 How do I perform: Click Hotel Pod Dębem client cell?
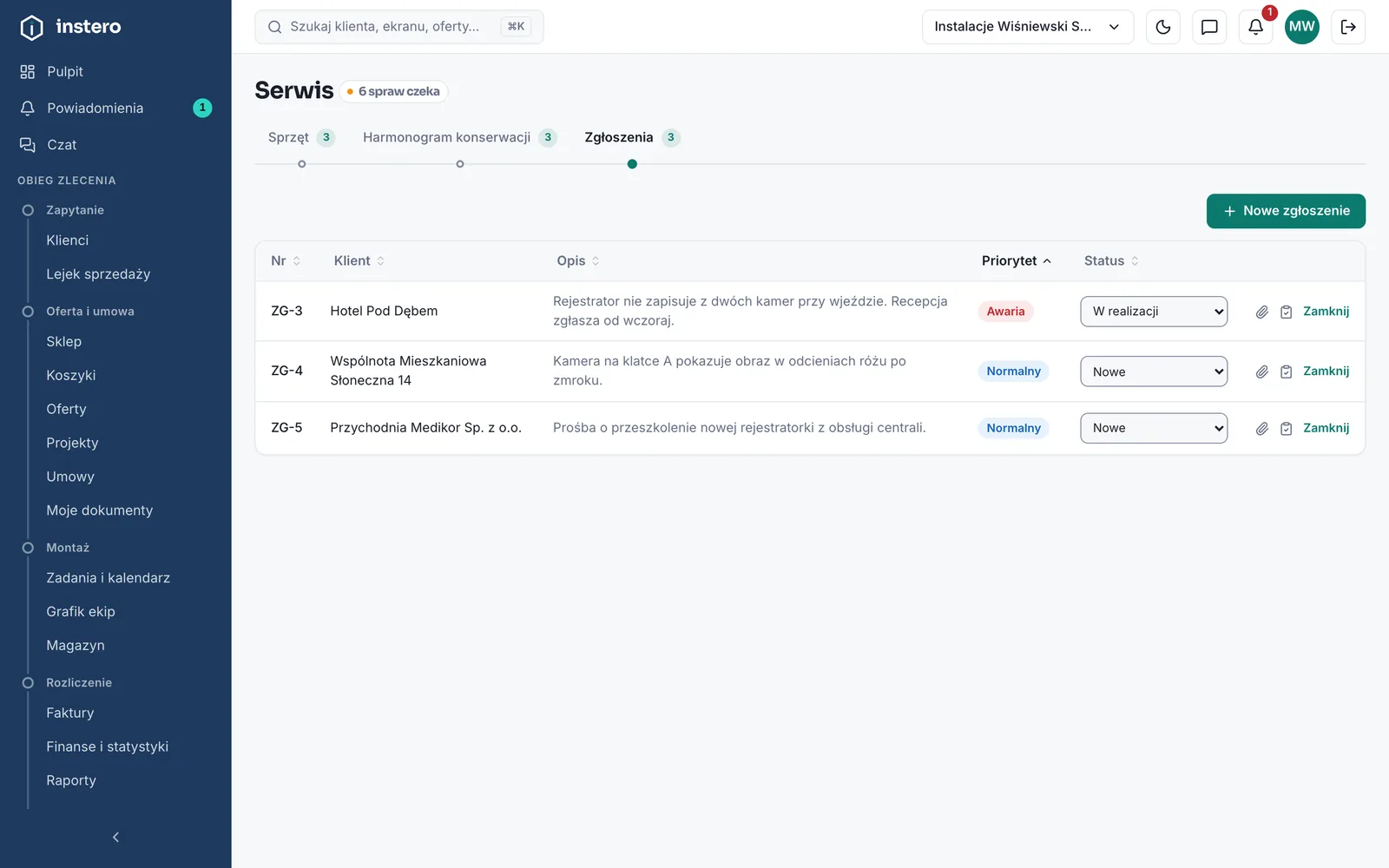click(384, 311)
